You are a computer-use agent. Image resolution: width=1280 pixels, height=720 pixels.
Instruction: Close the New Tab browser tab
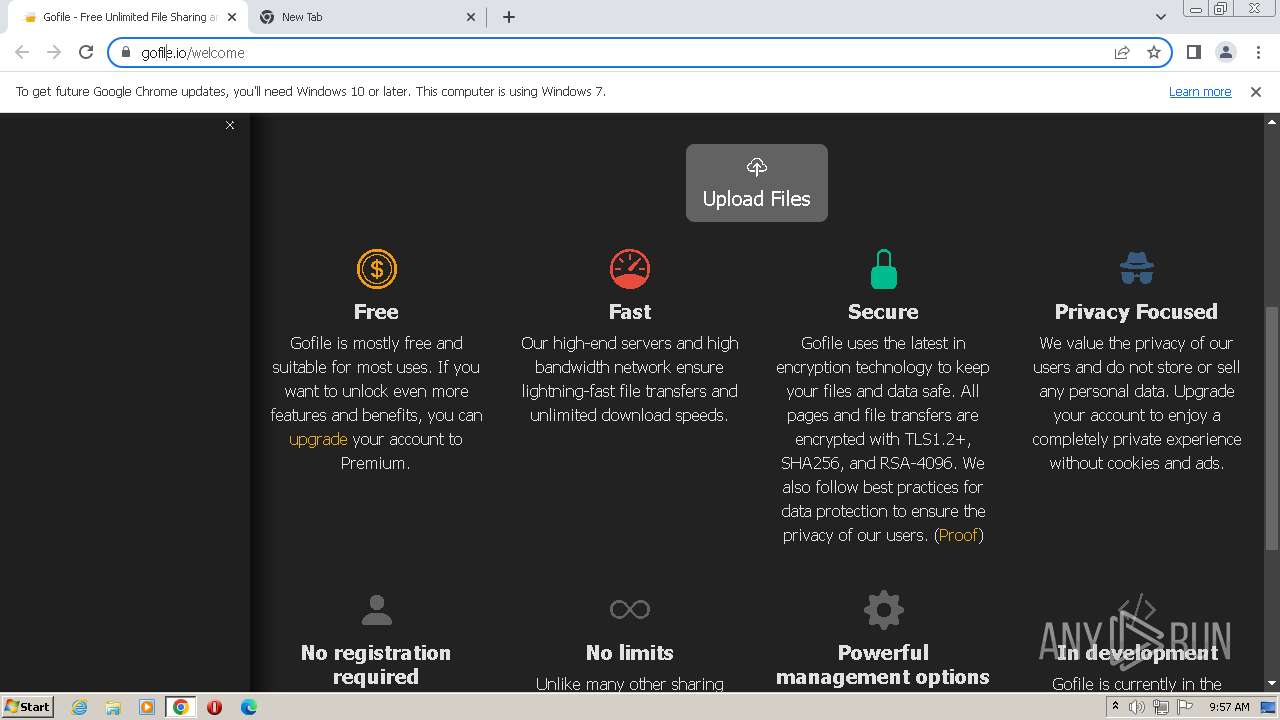[472, 17]
